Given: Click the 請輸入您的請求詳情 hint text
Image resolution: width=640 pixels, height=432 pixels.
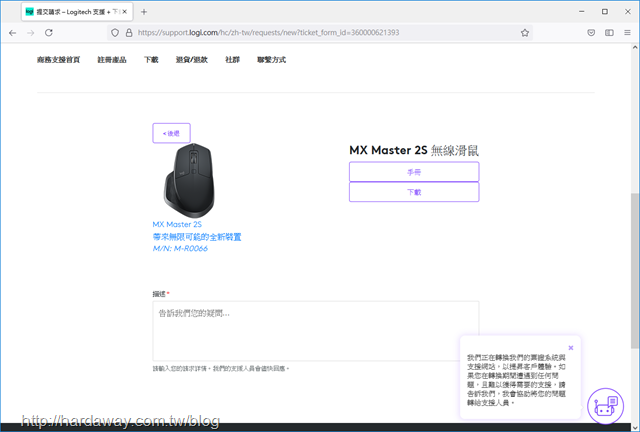Looking at the screenshot, I should point(221,369).
